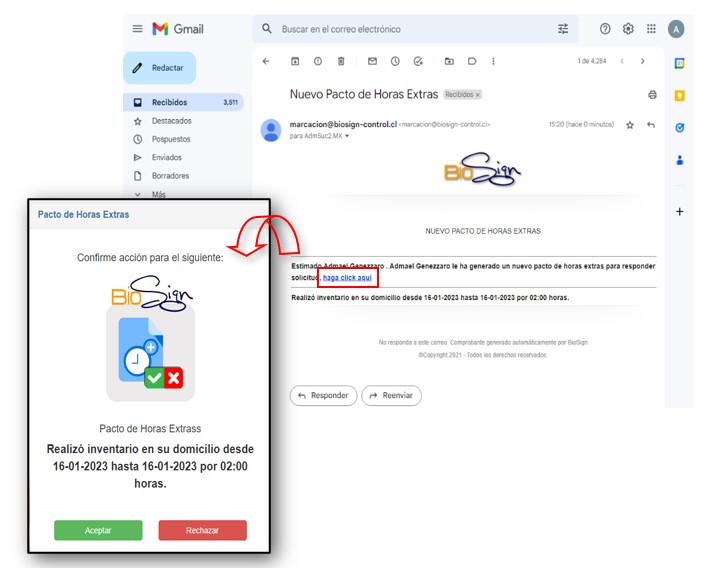Open Contacts side panel icon
This screenshot has height=568, width=706.
[x=679, y=160]
